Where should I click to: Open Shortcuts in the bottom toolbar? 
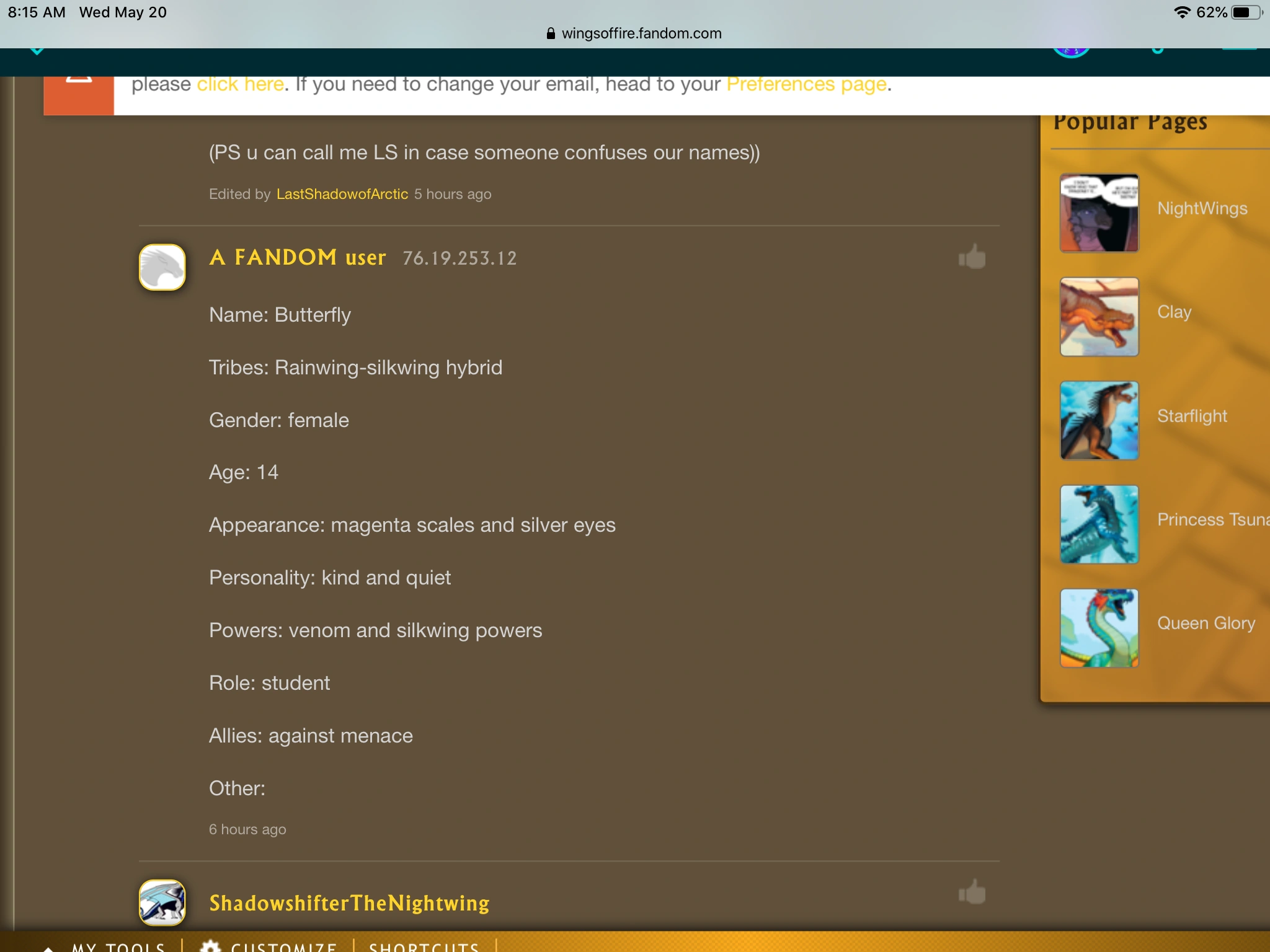click(x=424, y=947)
